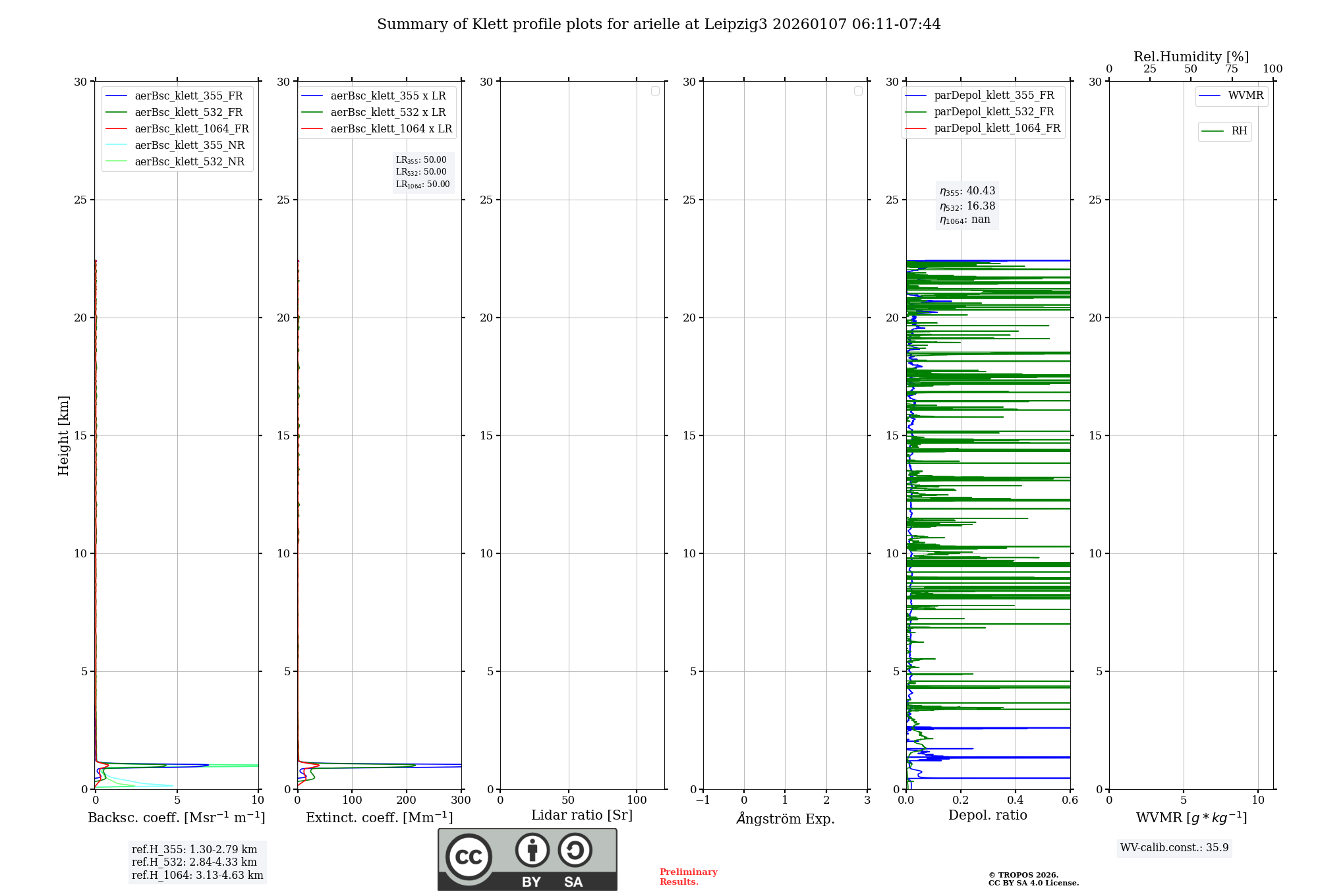Screen dimensions: 1318x896
Task: Click the Preliminary Results red text
Action: pyautogui.click(x=688, y=877)
